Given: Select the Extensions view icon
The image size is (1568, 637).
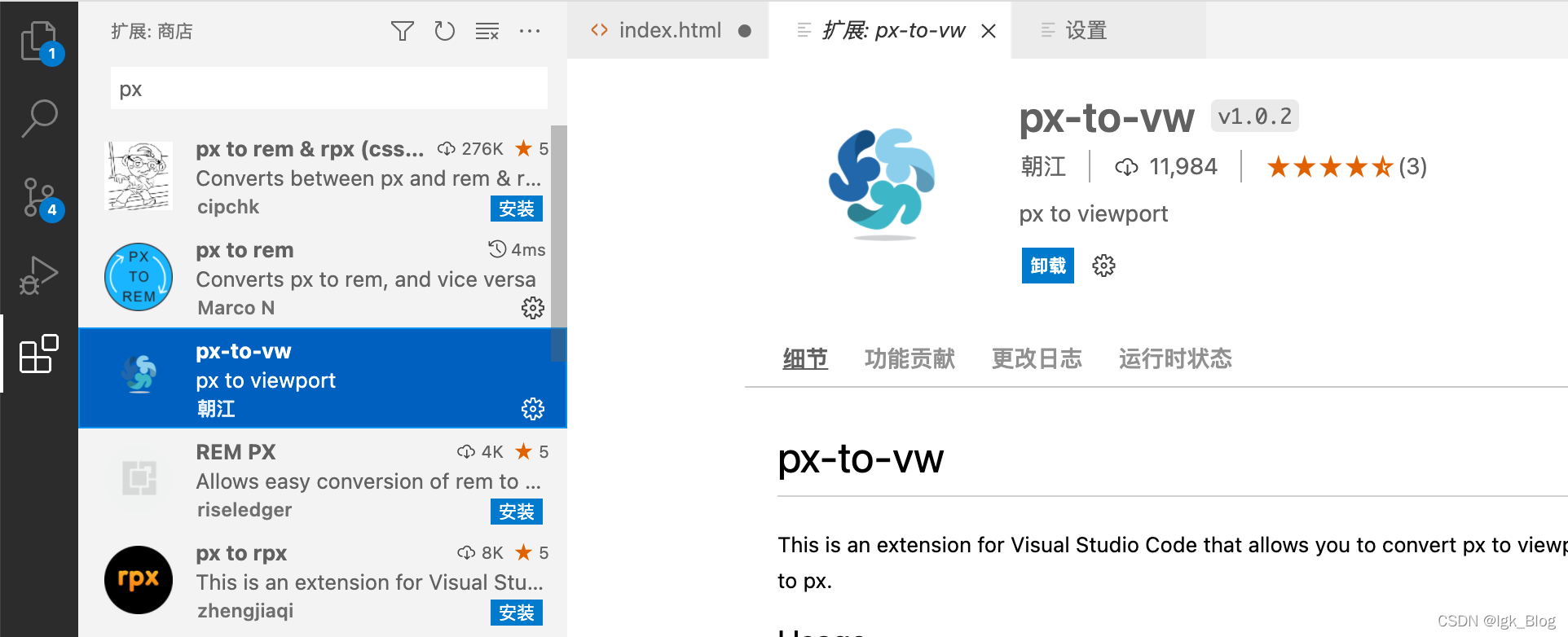Looking at the screenshot, I should coord(39,354).
